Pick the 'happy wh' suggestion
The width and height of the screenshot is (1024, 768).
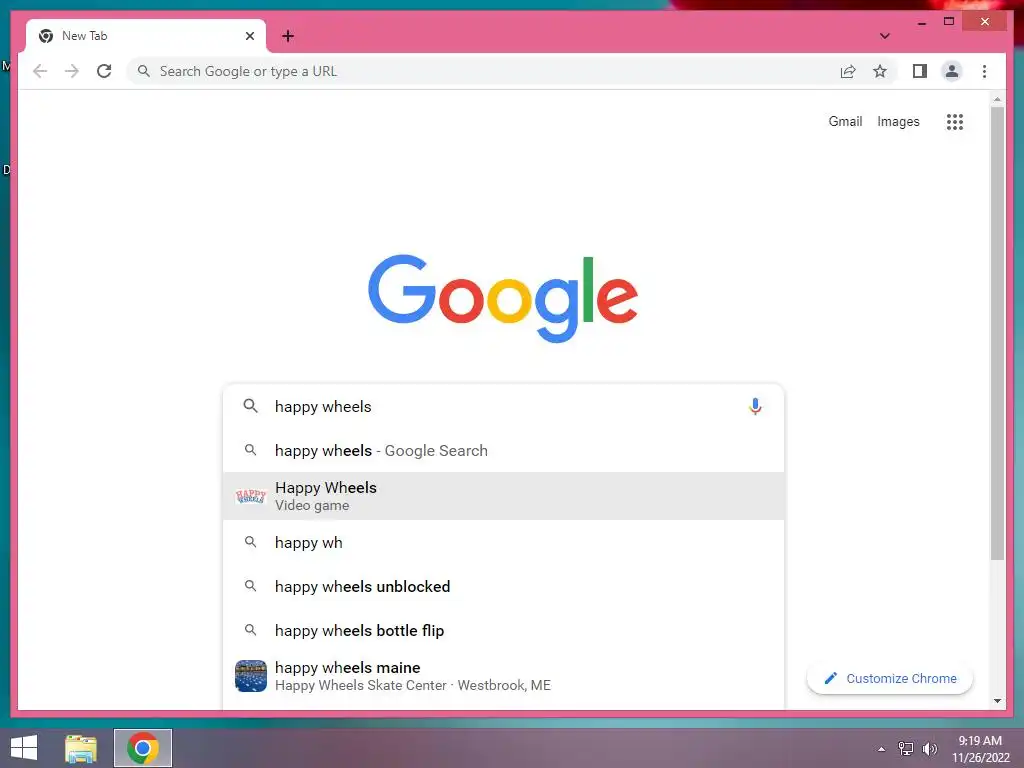(503, 542)
